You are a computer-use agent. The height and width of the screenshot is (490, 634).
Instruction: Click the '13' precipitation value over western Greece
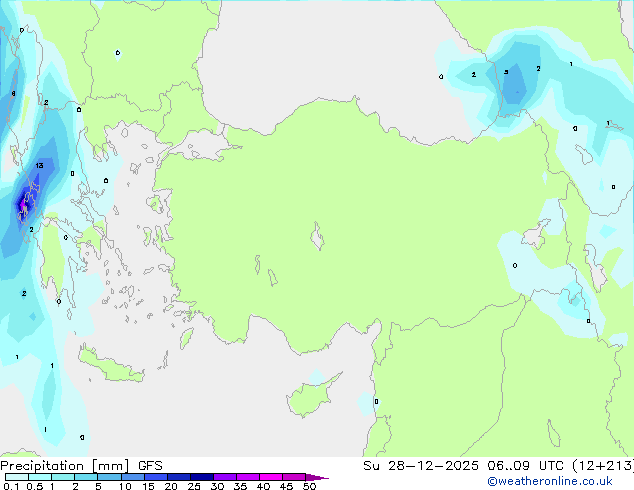39,166
